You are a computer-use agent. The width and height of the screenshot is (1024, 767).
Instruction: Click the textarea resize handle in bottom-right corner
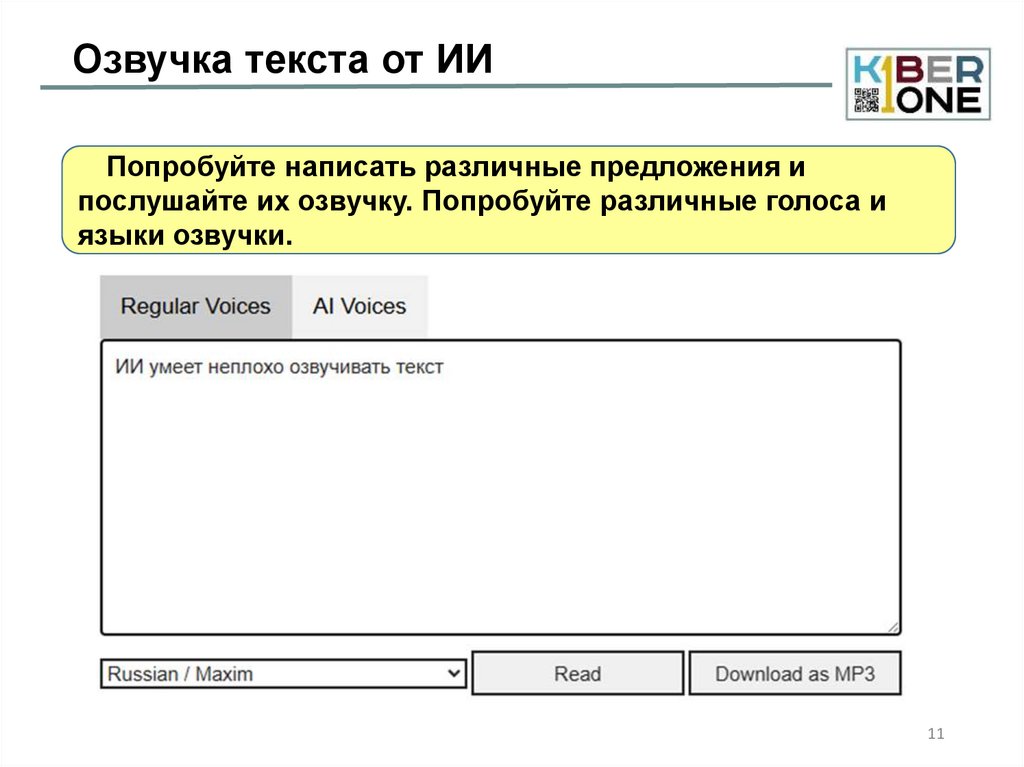tap(893, 628)
